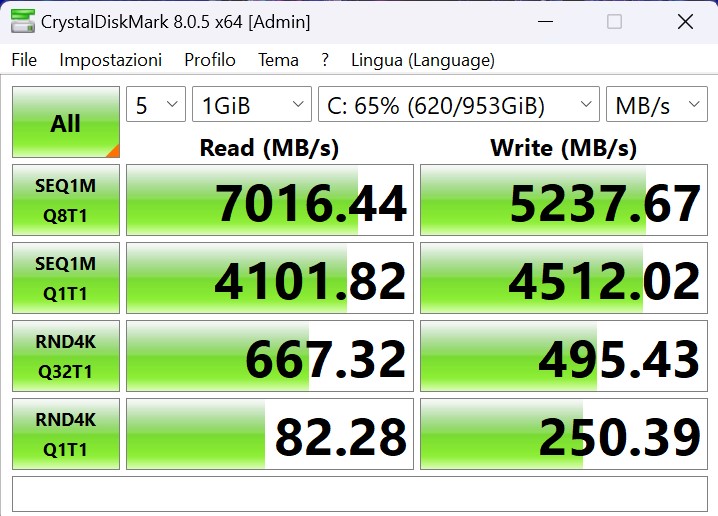The image size is (718, 516).
Task: Open the Lingua (Language) menu
Action: coord(423,60)
